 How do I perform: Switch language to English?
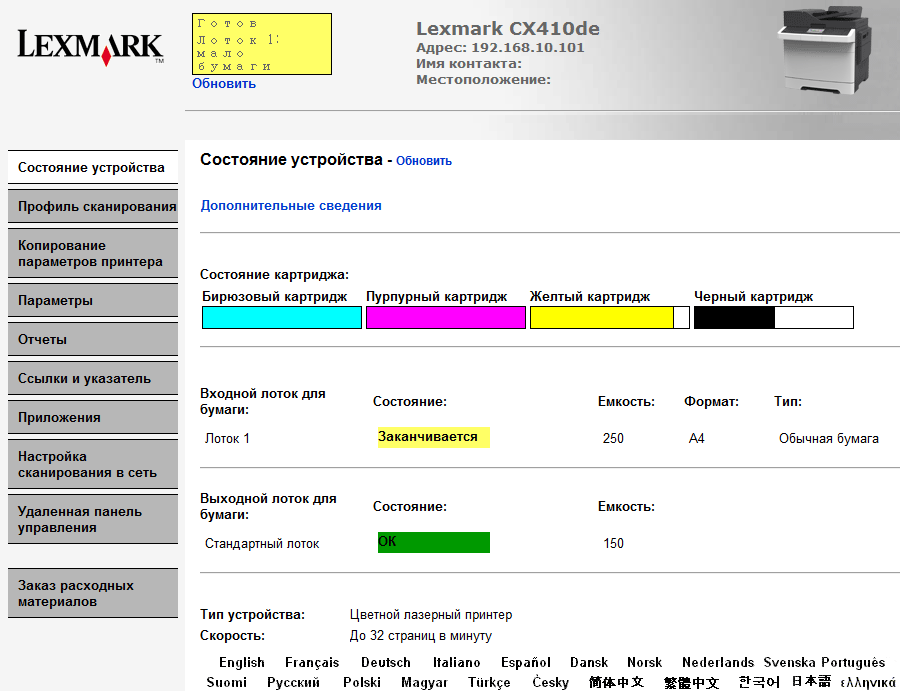(x=242, y=663)
